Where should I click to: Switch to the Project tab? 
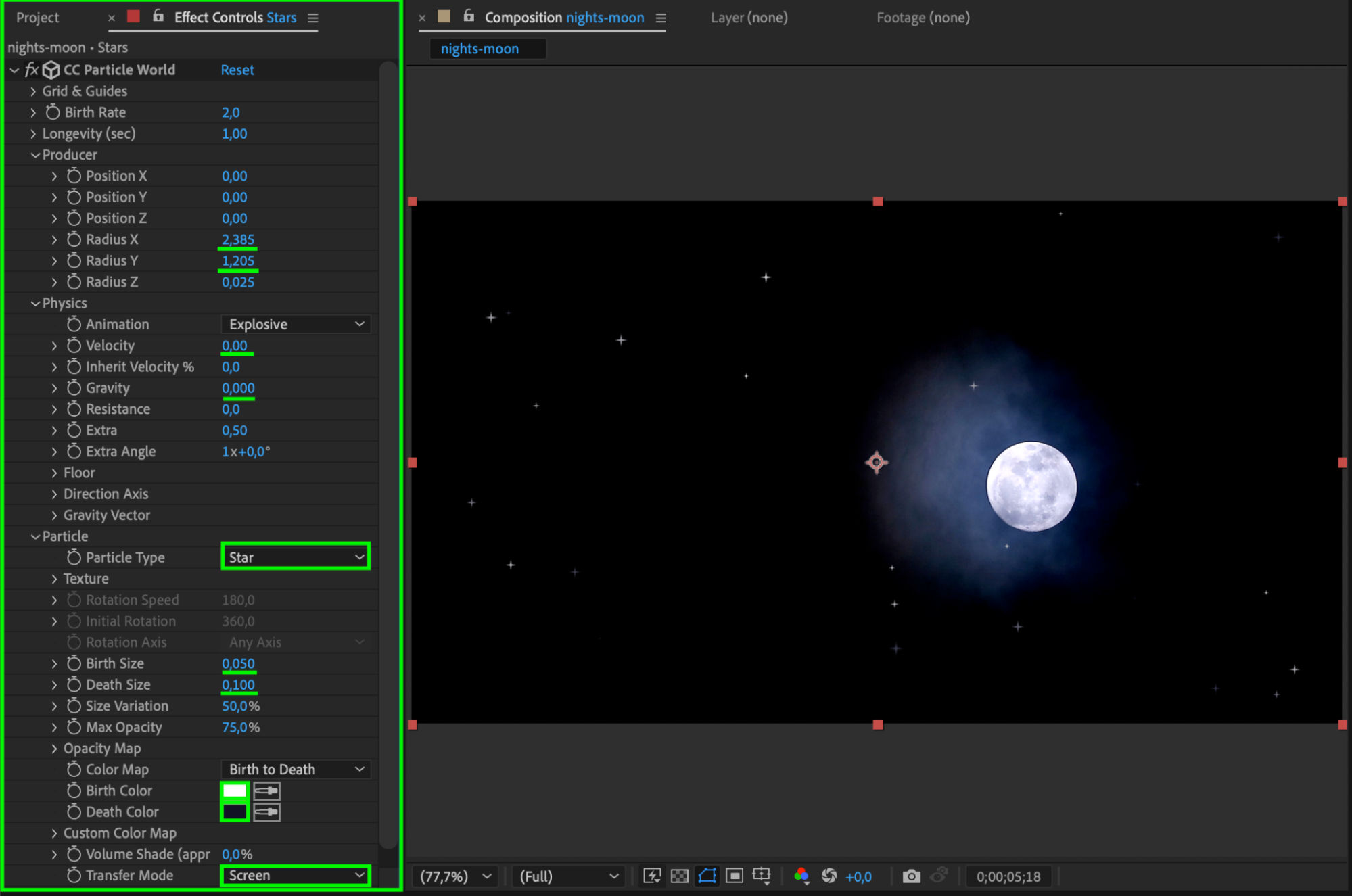click(x=38, y=18)
